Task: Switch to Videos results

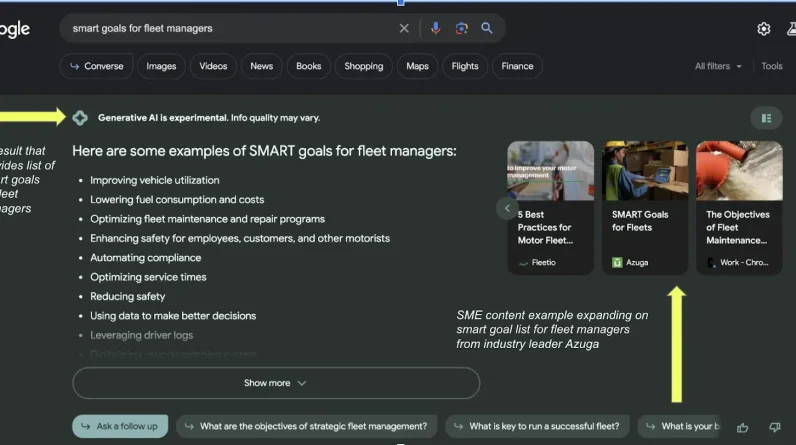Action: (x=213, y=66)
